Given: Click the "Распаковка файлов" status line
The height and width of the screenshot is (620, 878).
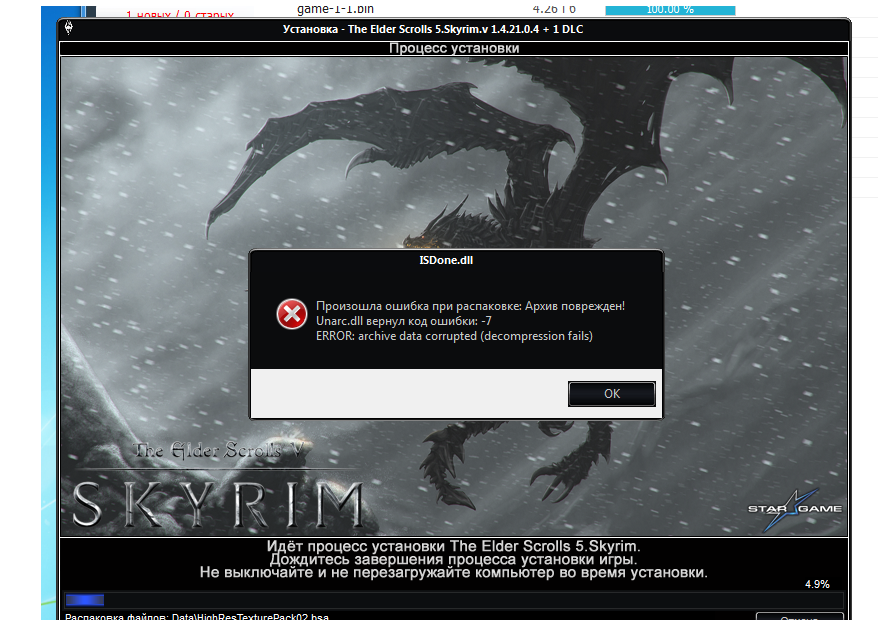Looking at the screenshot, I should coord(197,617).
